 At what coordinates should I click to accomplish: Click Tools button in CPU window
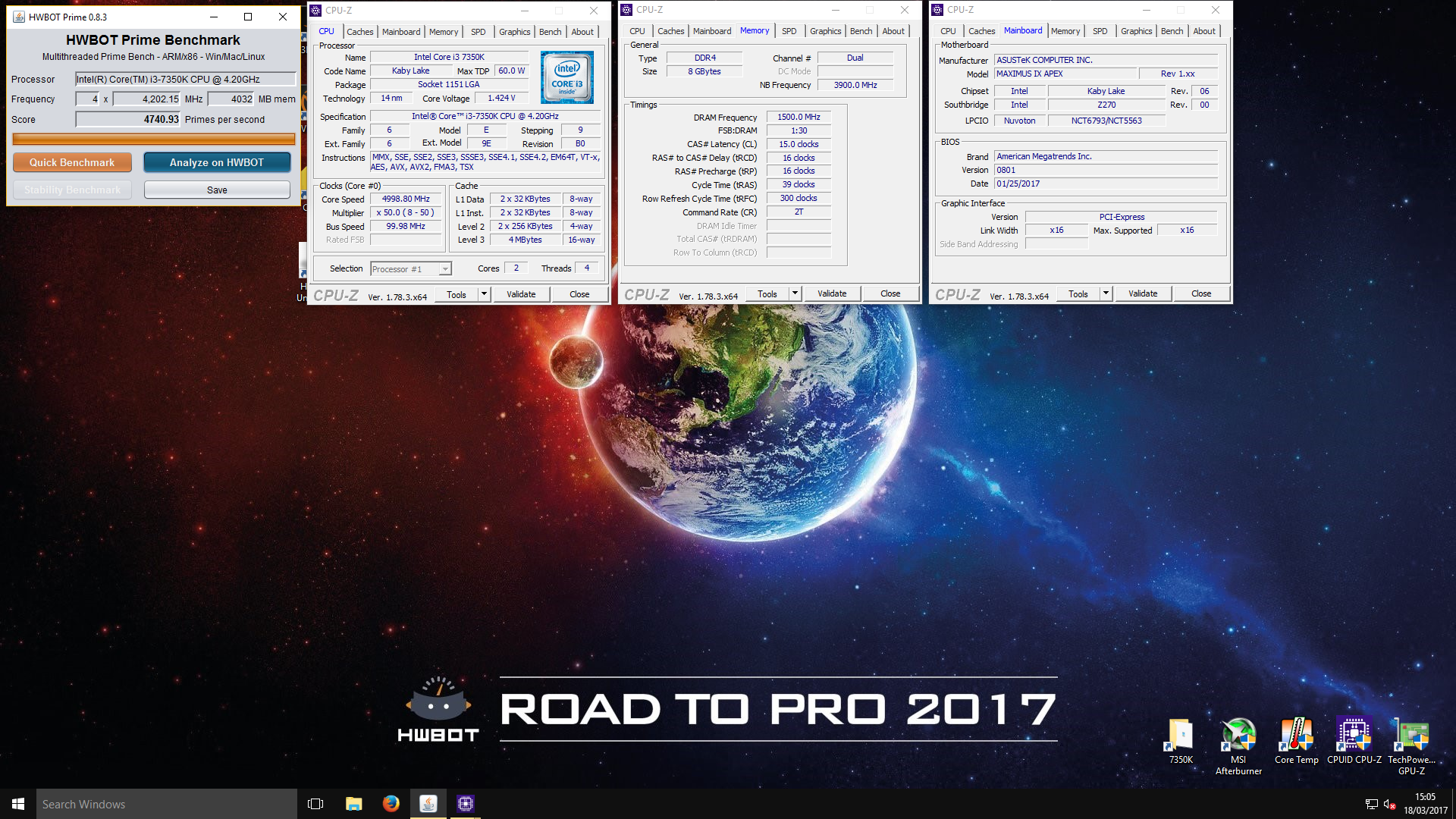tap(457, 294)
